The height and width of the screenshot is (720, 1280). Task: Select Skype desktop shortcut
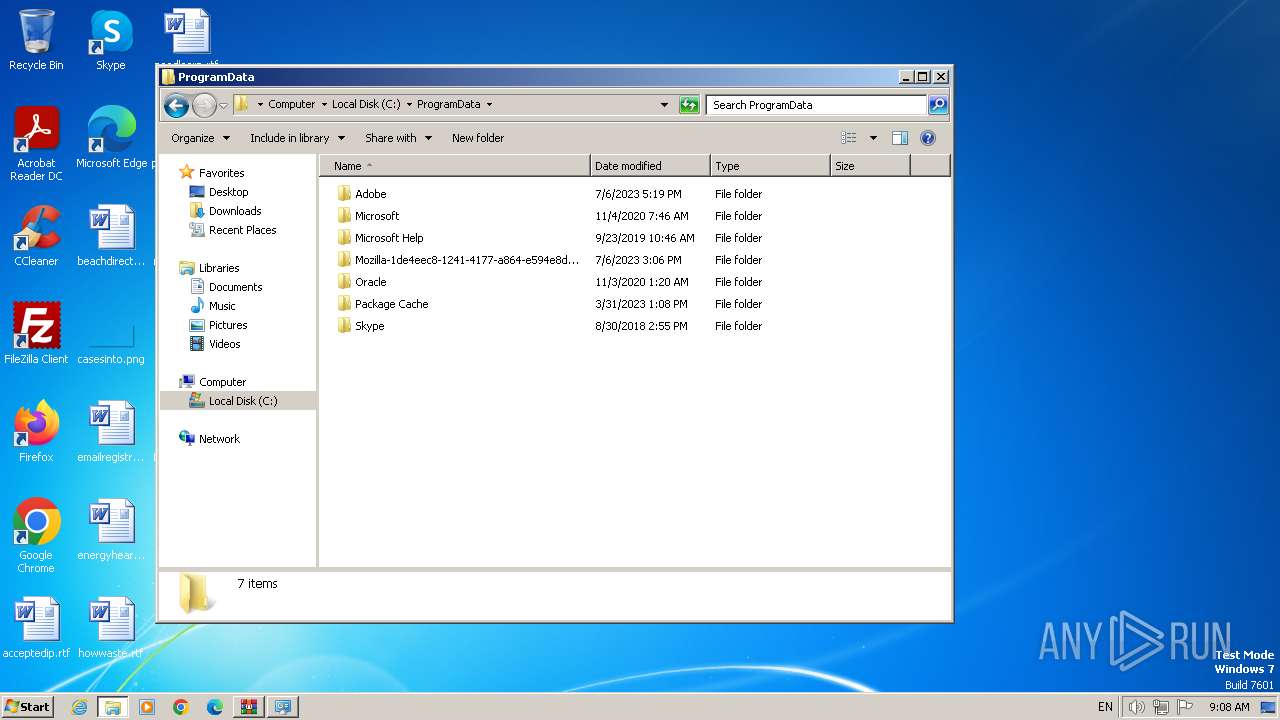point(111,40)
